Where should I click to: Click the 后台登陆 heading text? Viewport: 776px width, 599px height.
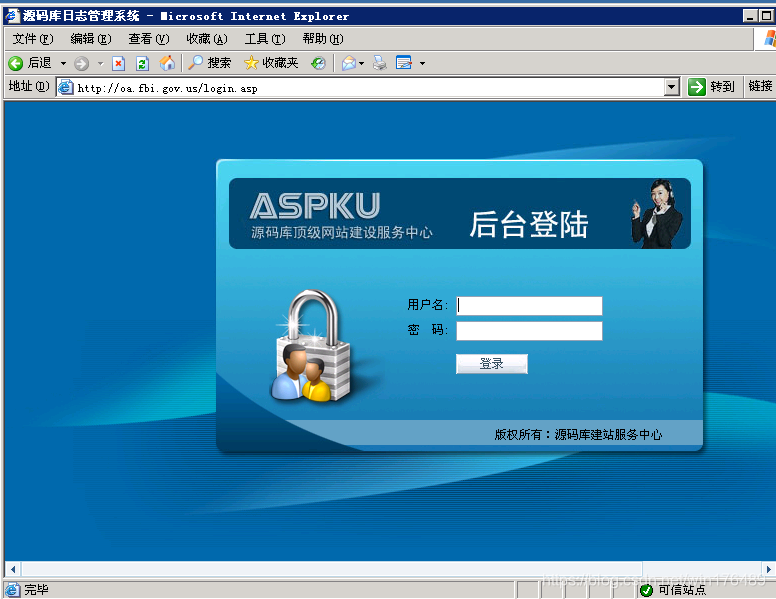pyautogui.click(x=529, y=225)
